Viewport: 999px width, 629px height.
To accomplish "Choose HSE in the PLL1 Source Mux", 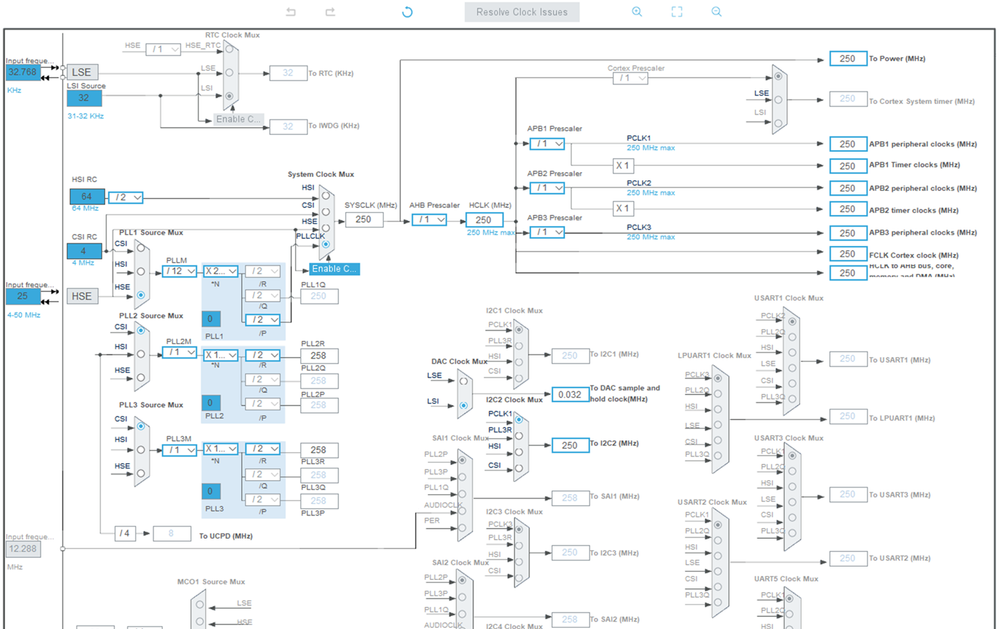I will [x=141, y=295].
